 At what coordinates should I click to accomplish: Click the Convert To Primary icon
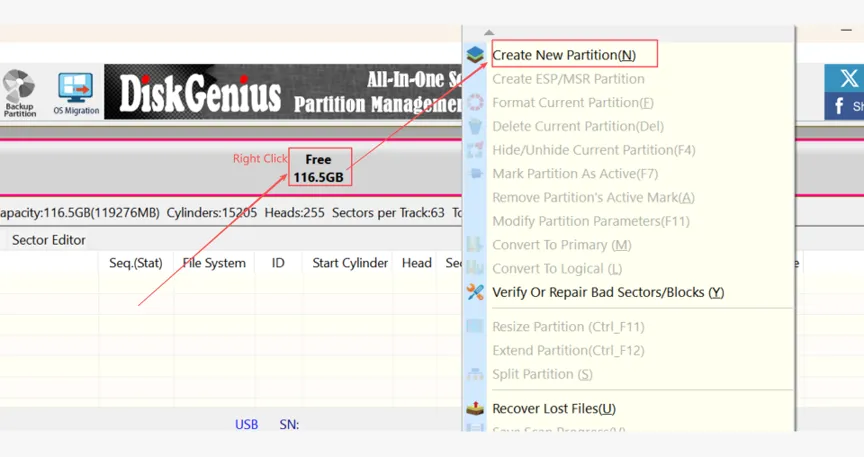474,244
